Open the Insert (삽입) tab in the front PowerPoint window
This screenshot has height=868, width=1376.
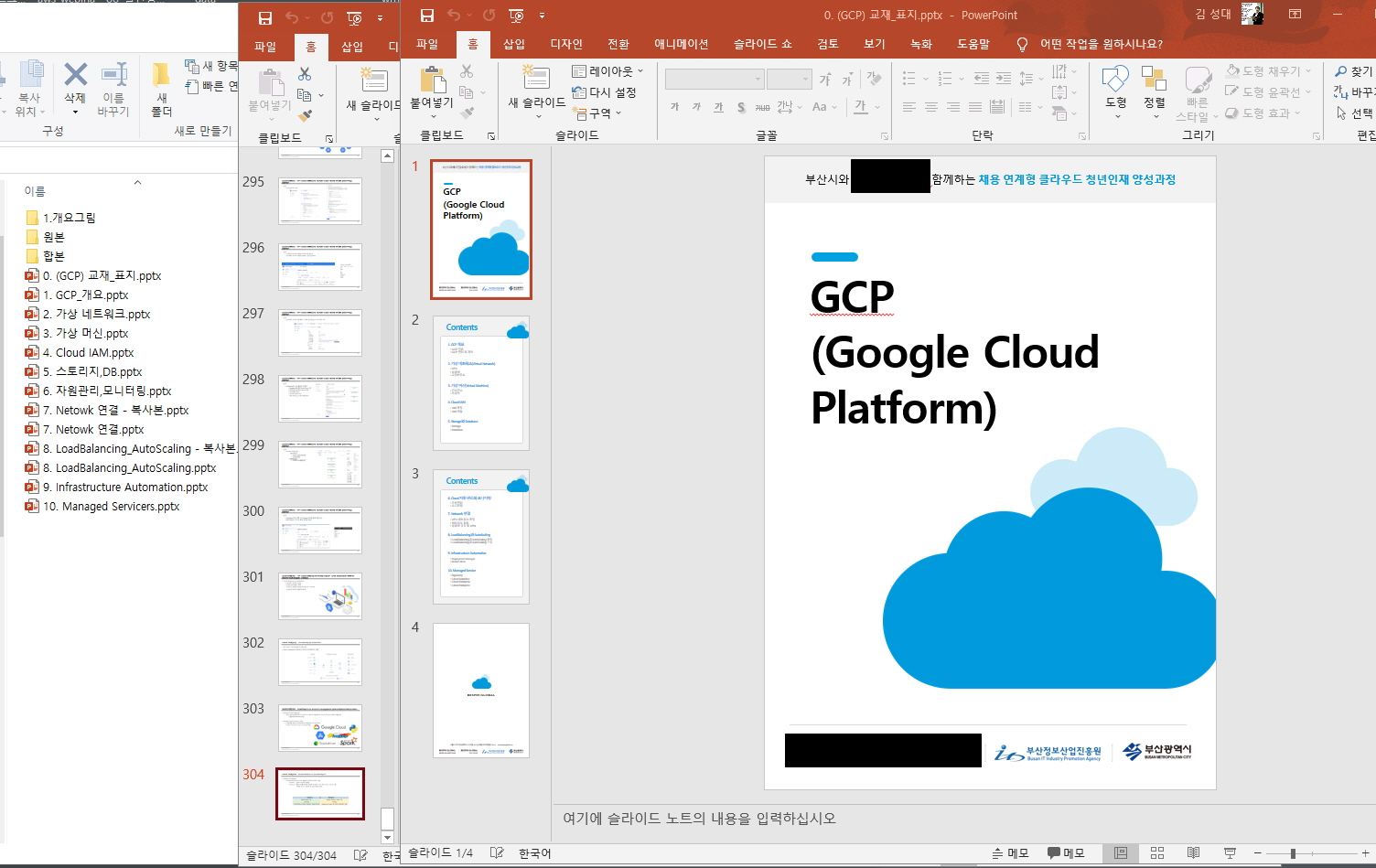point(514,44)
